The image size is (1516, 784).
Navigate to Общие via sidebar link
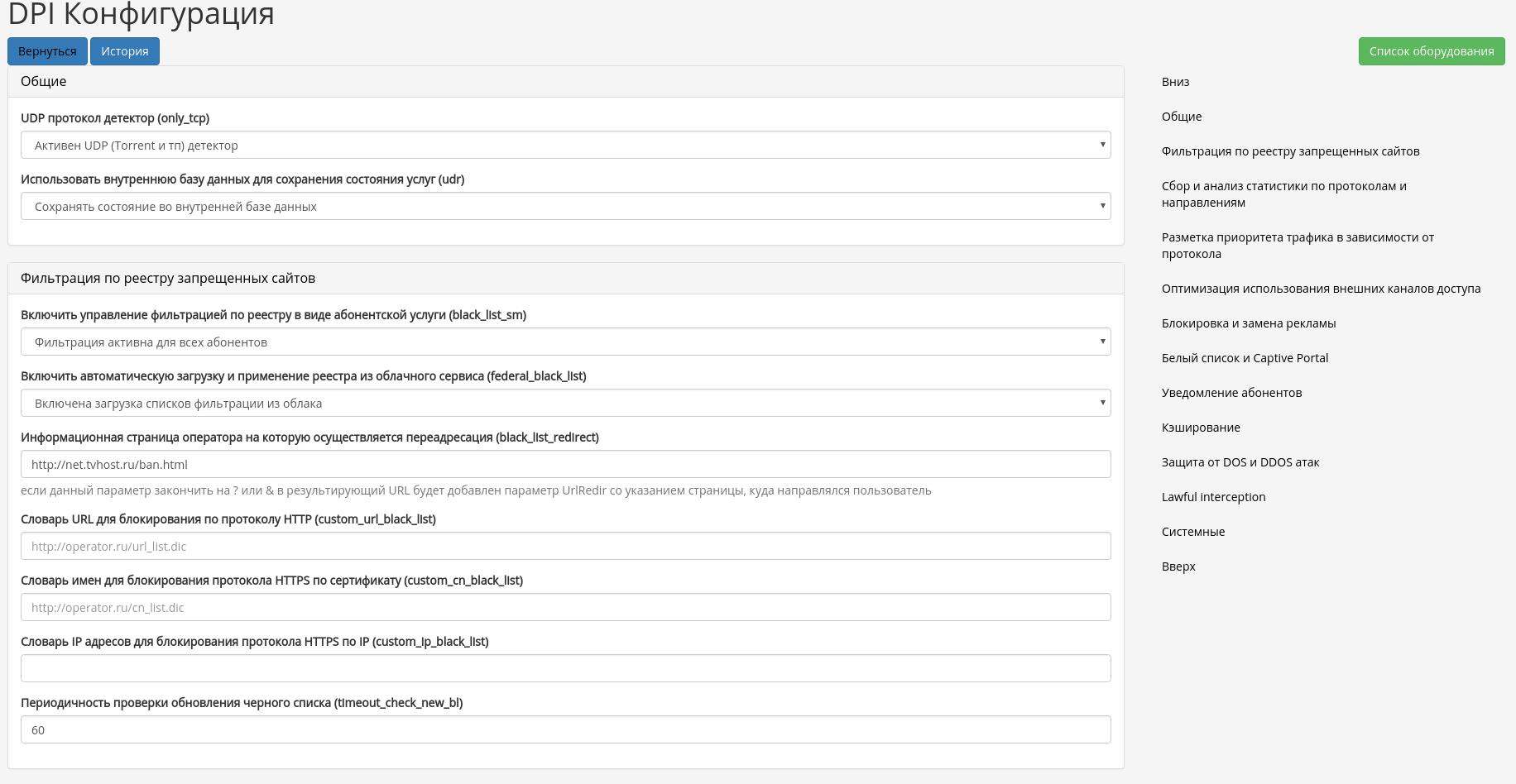coord(1181,116)
